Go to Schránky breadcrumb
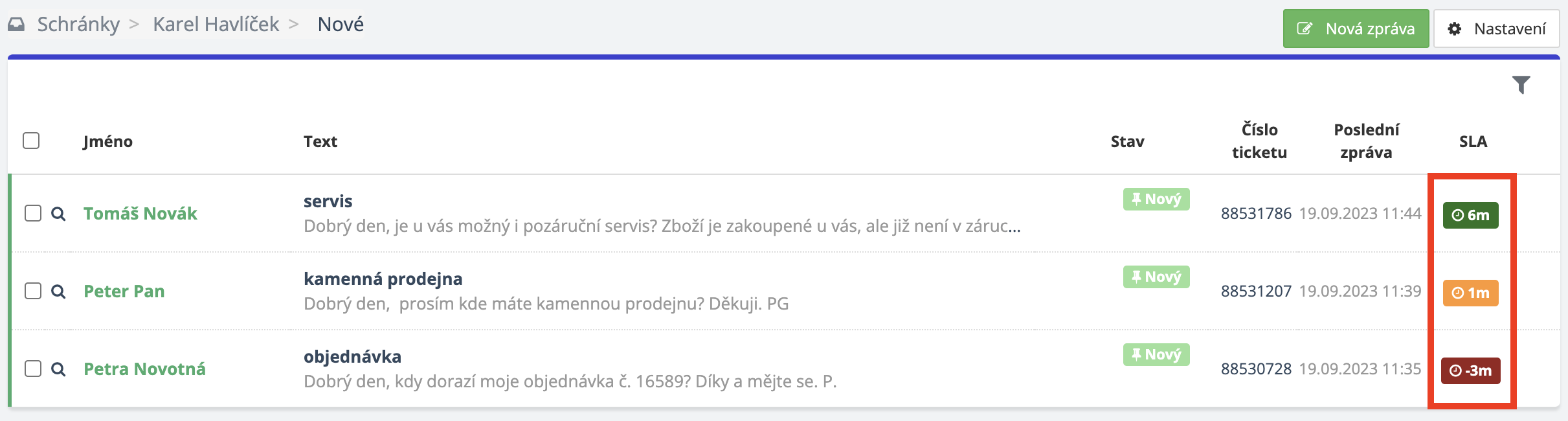The width and height of the screenshot is (1568, 421). coord(78,25)
